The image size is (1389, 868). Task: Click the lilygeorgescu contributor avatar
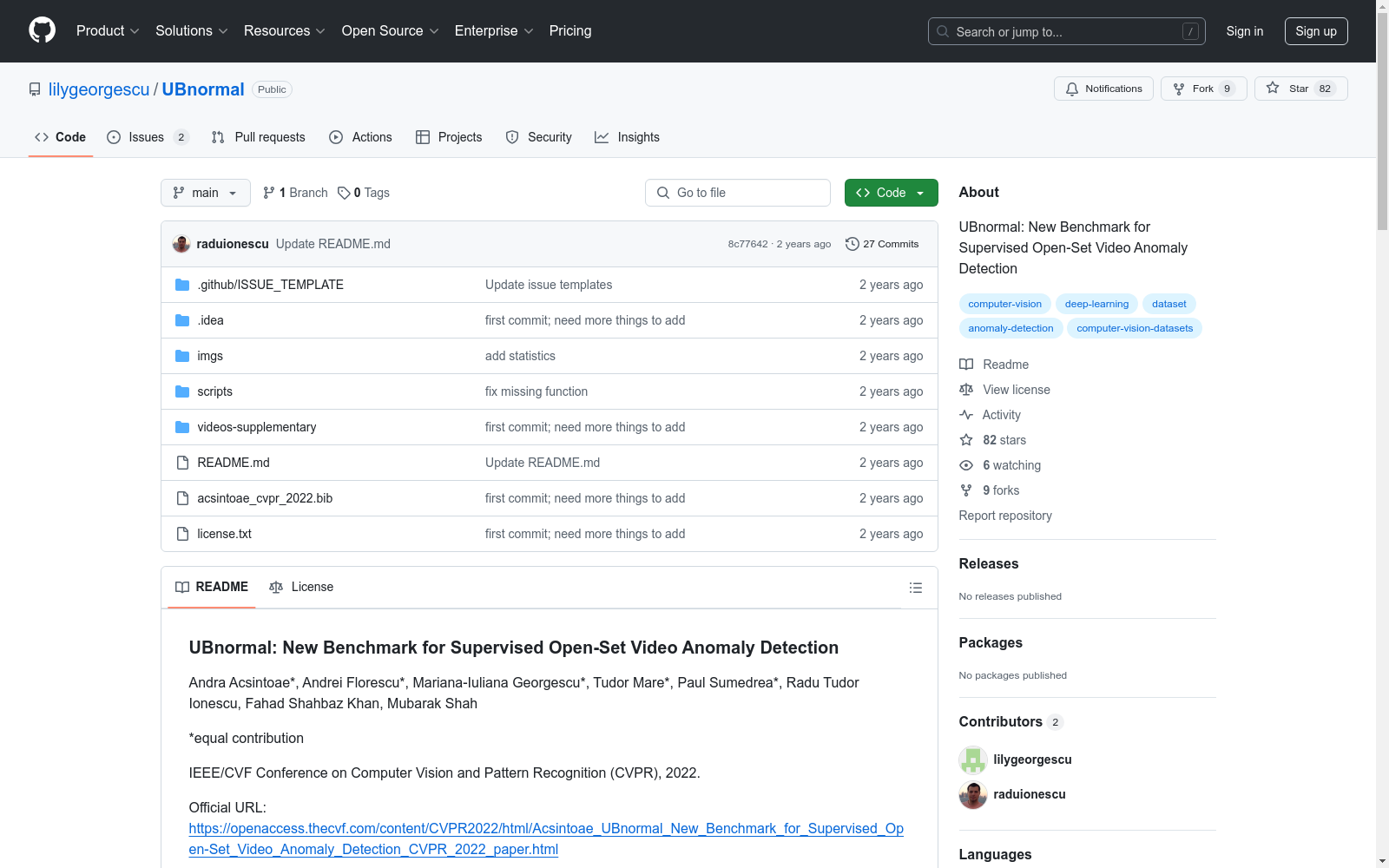tap(973, 759)
